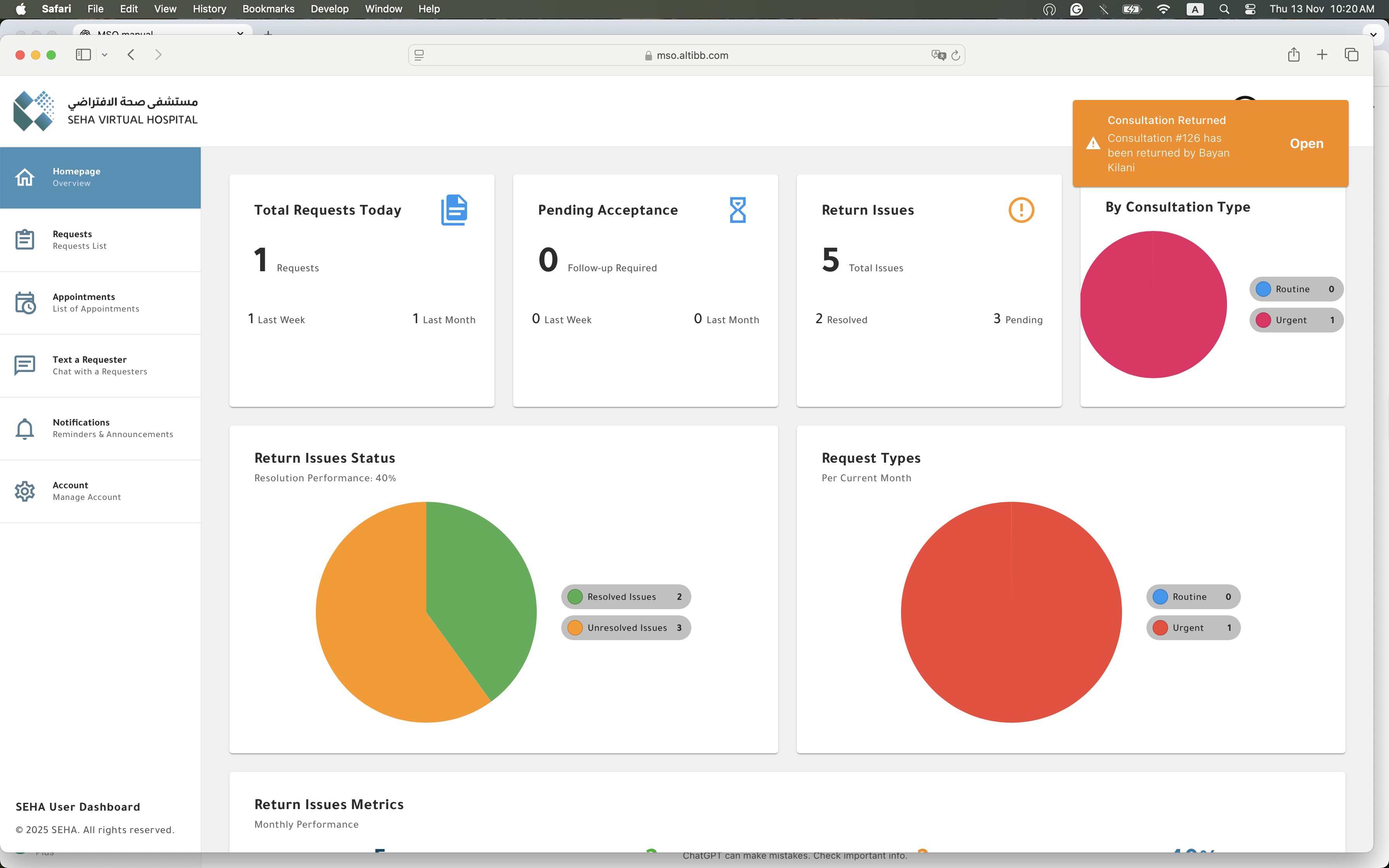Expand the Safari tab overview chevron
1389x868 pixels.
(1373, 34)
